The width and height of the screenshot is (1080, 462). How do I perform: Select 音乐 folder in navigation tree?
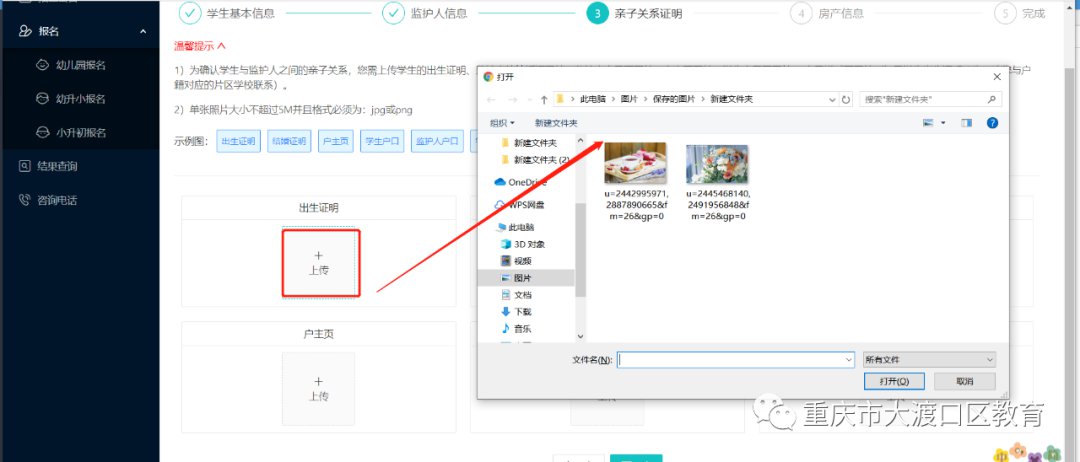coord(517,328)
